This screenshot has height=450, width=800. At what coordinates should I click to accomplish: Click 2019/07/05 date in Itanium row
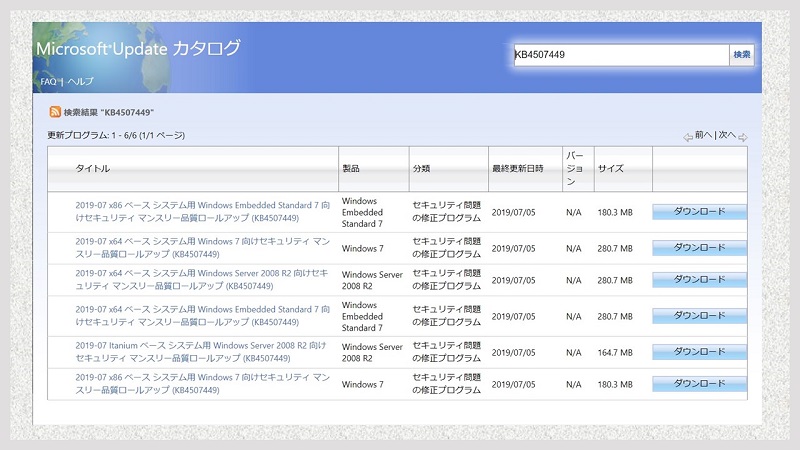[513, 353]
